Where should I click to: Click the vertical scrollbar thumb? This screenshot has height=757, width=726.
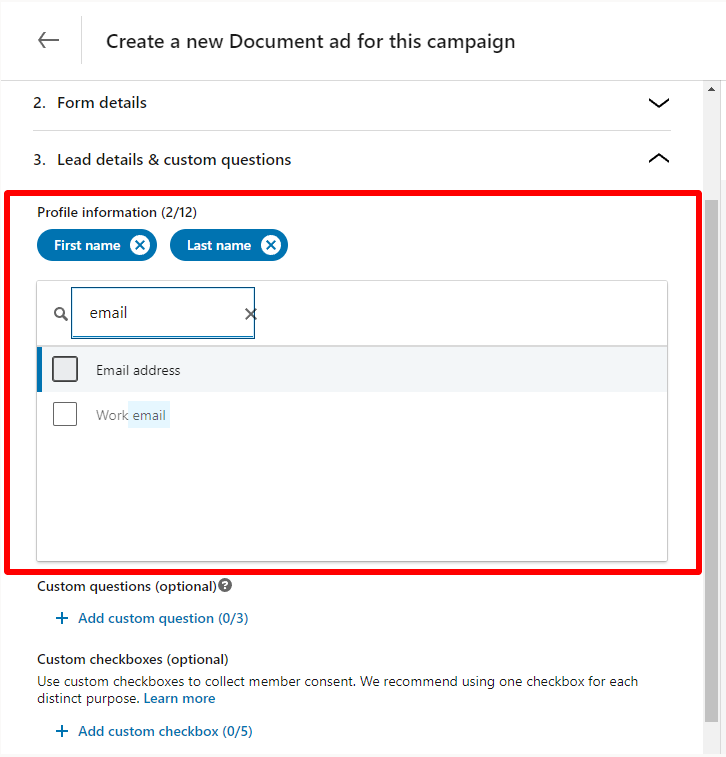(712, 461)
